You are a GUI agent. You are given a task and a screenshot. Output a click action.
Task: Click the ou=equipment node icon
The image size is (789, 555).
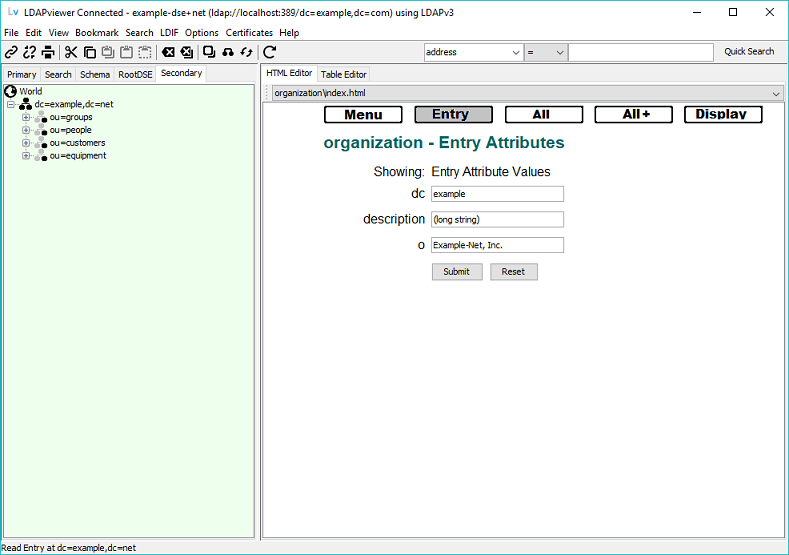(x=41, y=155)
